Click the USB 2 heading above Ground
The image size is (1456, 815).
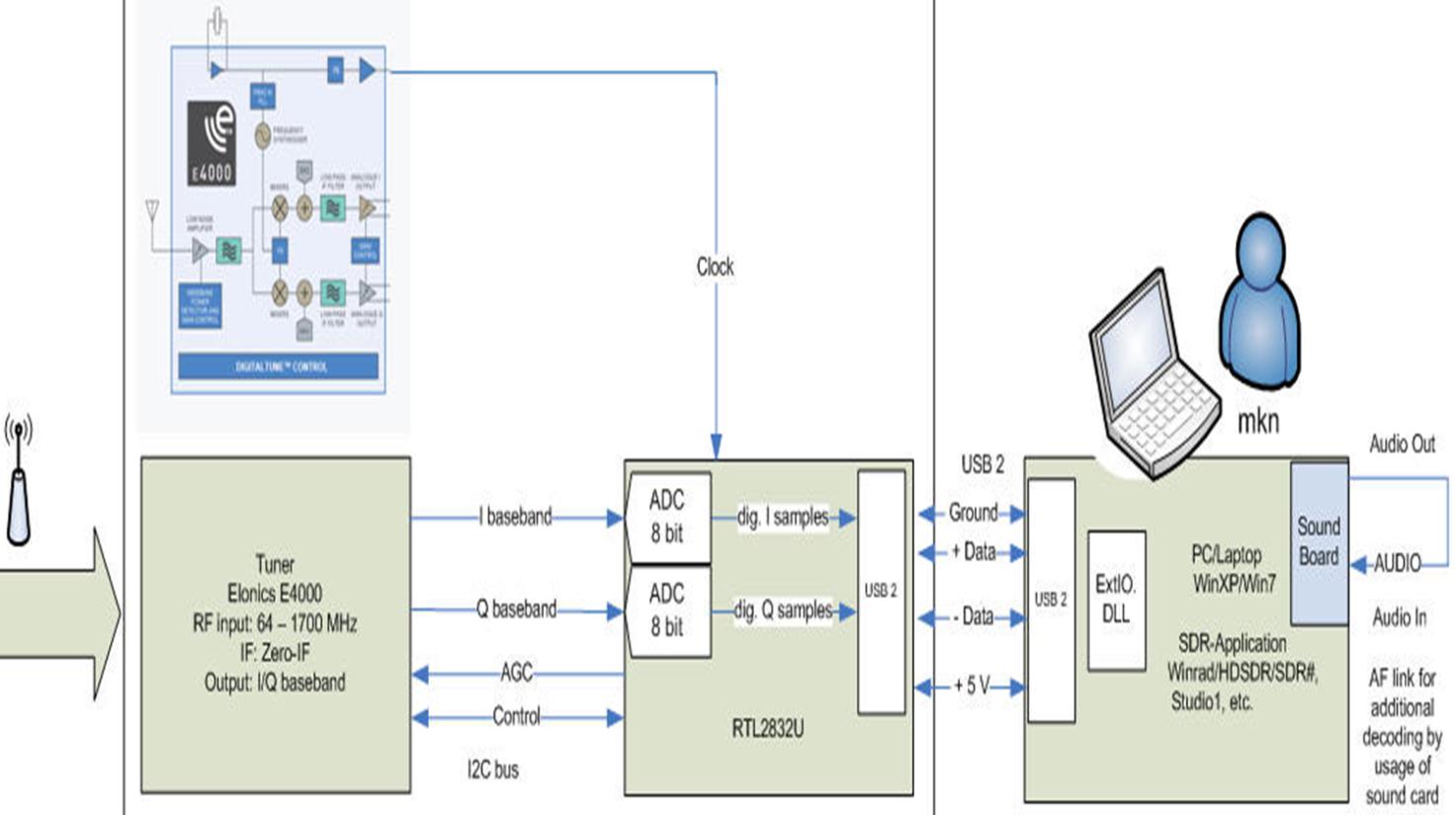(x=983, y=464)
